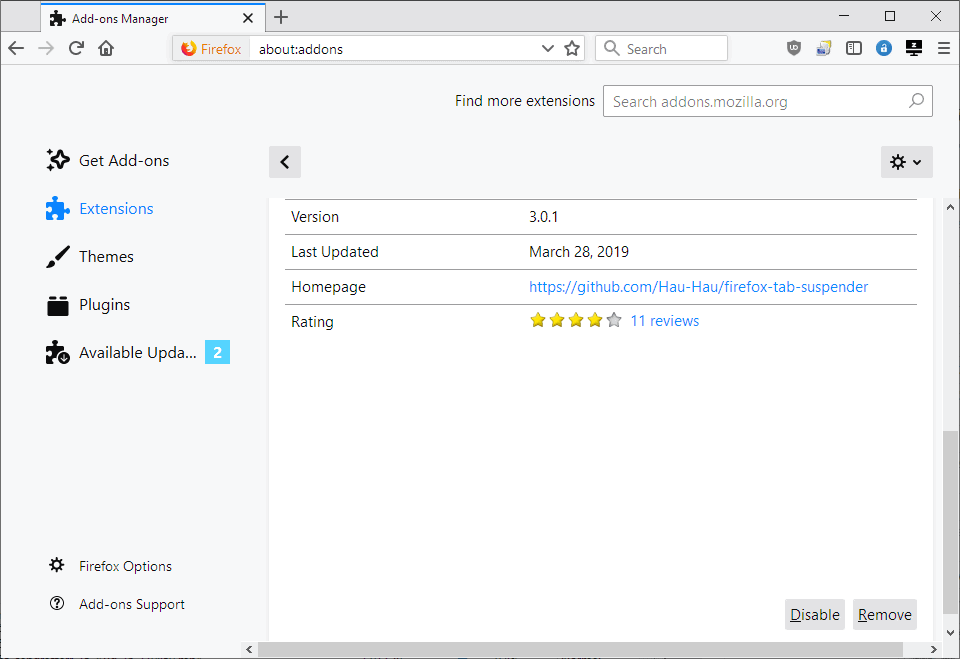Screen dimensions: 960x659
Task: Open the uBlock Origin shield icon
Action: (x=794, y=48)
